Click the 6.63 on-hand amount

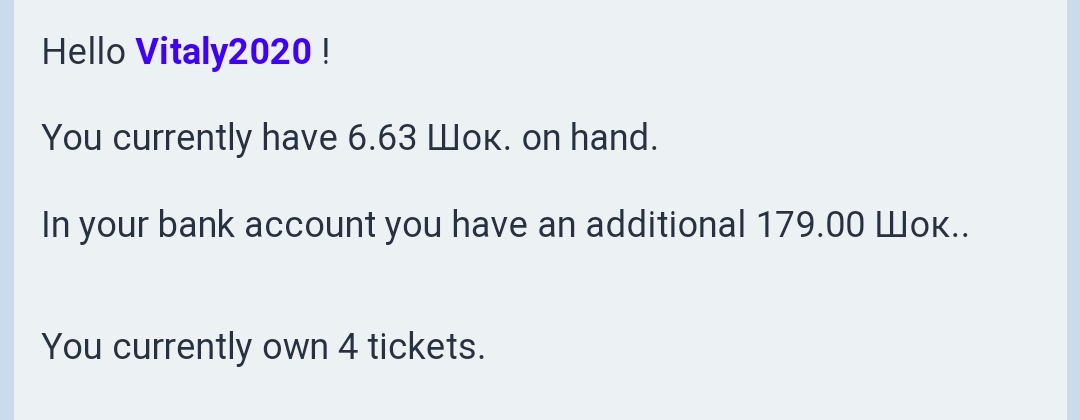pos(381,138)
